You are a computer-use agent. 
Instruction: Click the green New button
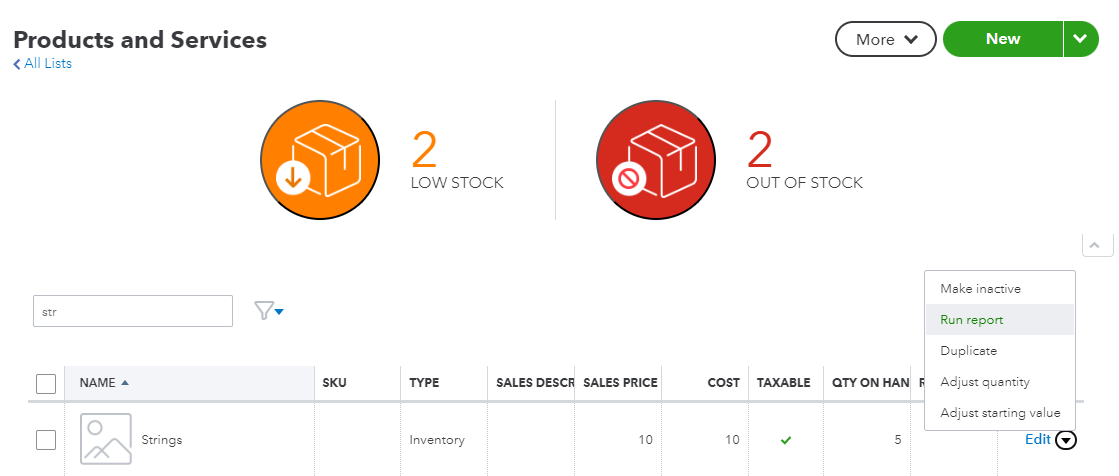click(x=1002, y=39)
